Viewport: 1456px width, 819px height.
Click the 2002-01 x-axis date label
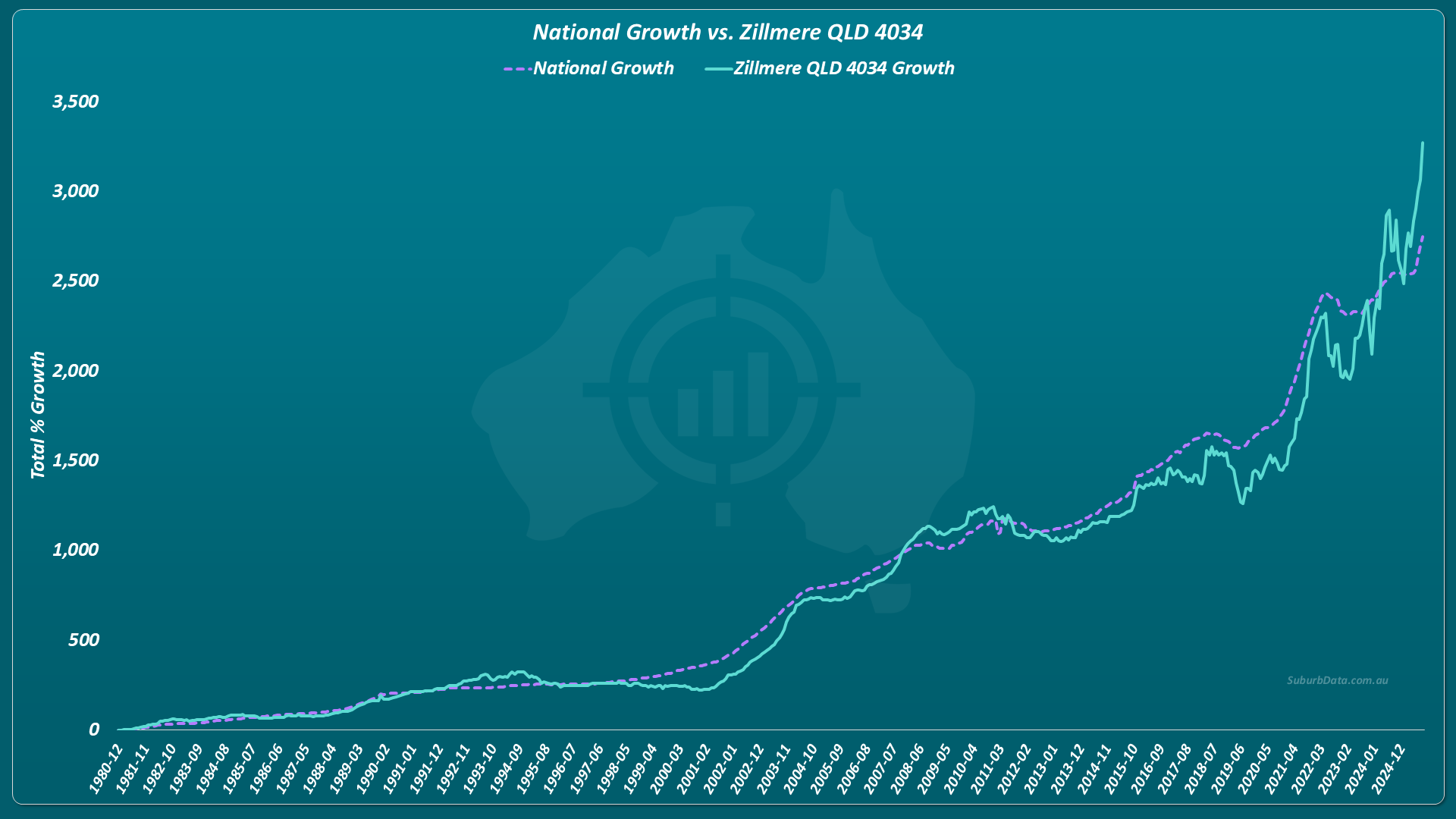tap(719, 768)
